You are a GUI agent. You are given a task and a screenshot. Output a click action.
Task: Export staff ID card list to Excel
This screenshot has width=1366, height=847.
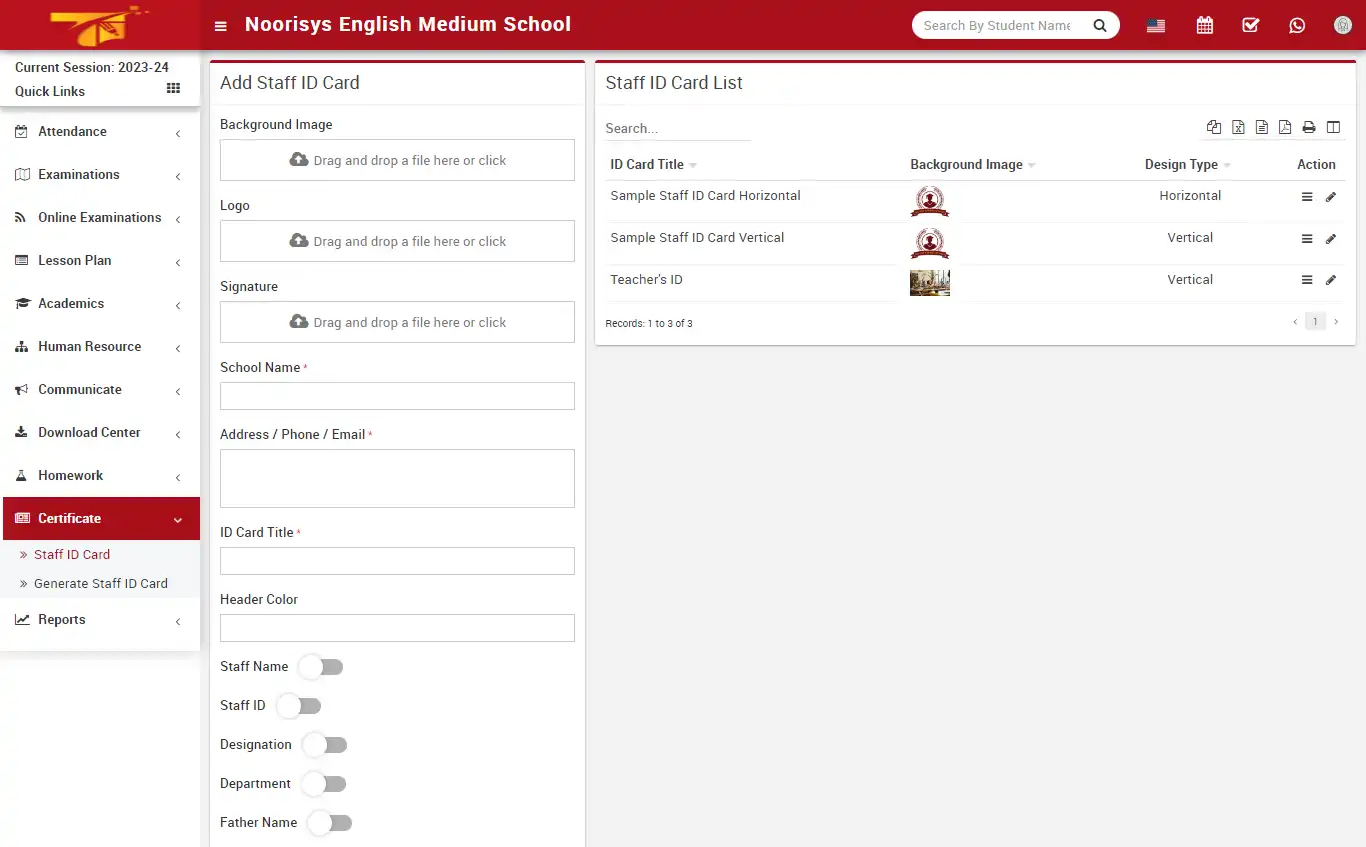1238,127
